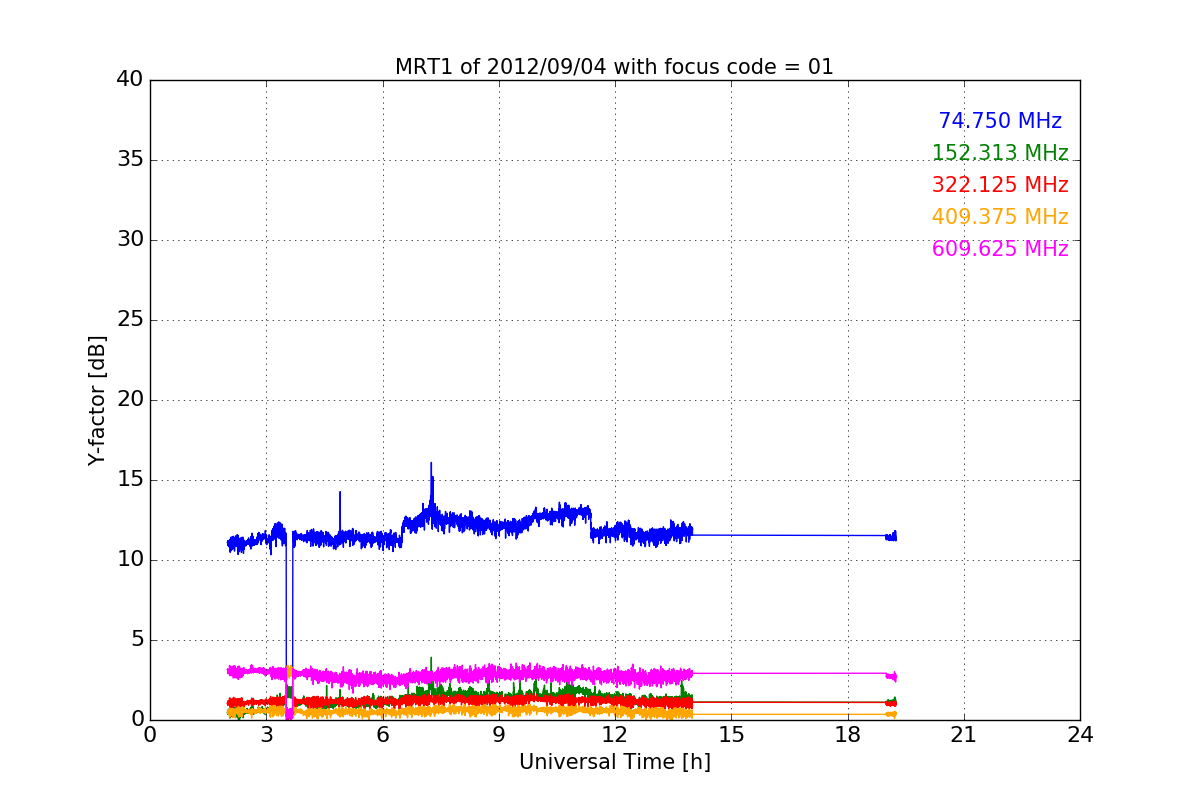
Task: Click y-axis tick label 40
Action: click(129, 80)
